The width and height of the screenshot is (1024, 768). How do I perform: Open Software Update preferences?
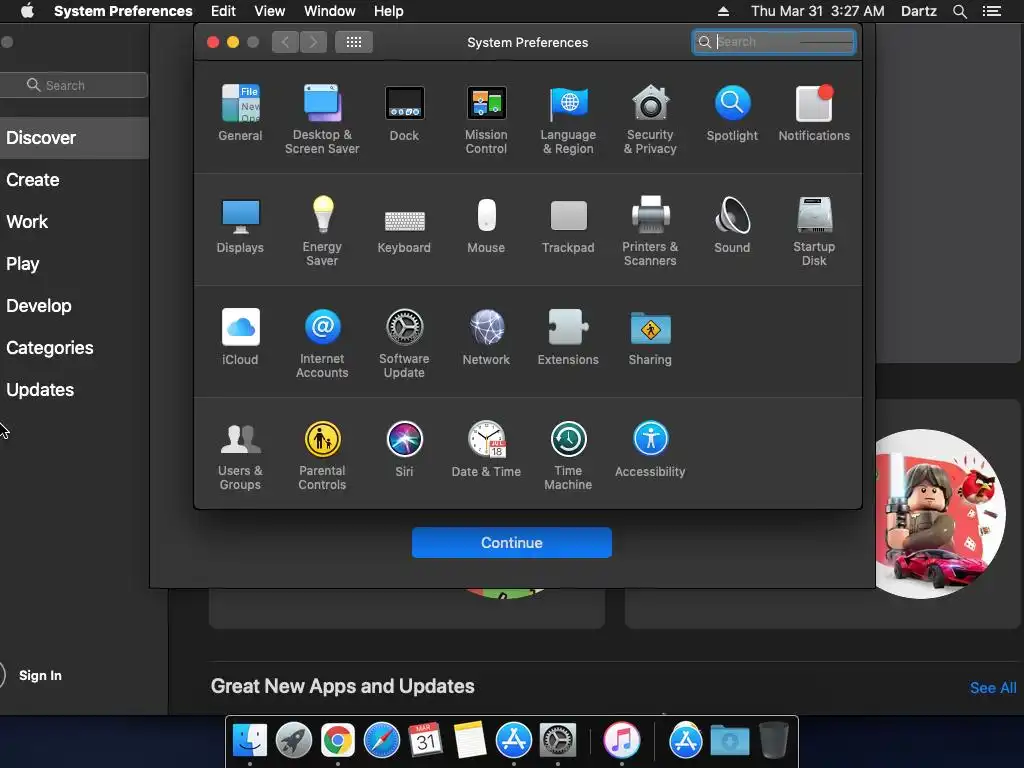[404, 343]
